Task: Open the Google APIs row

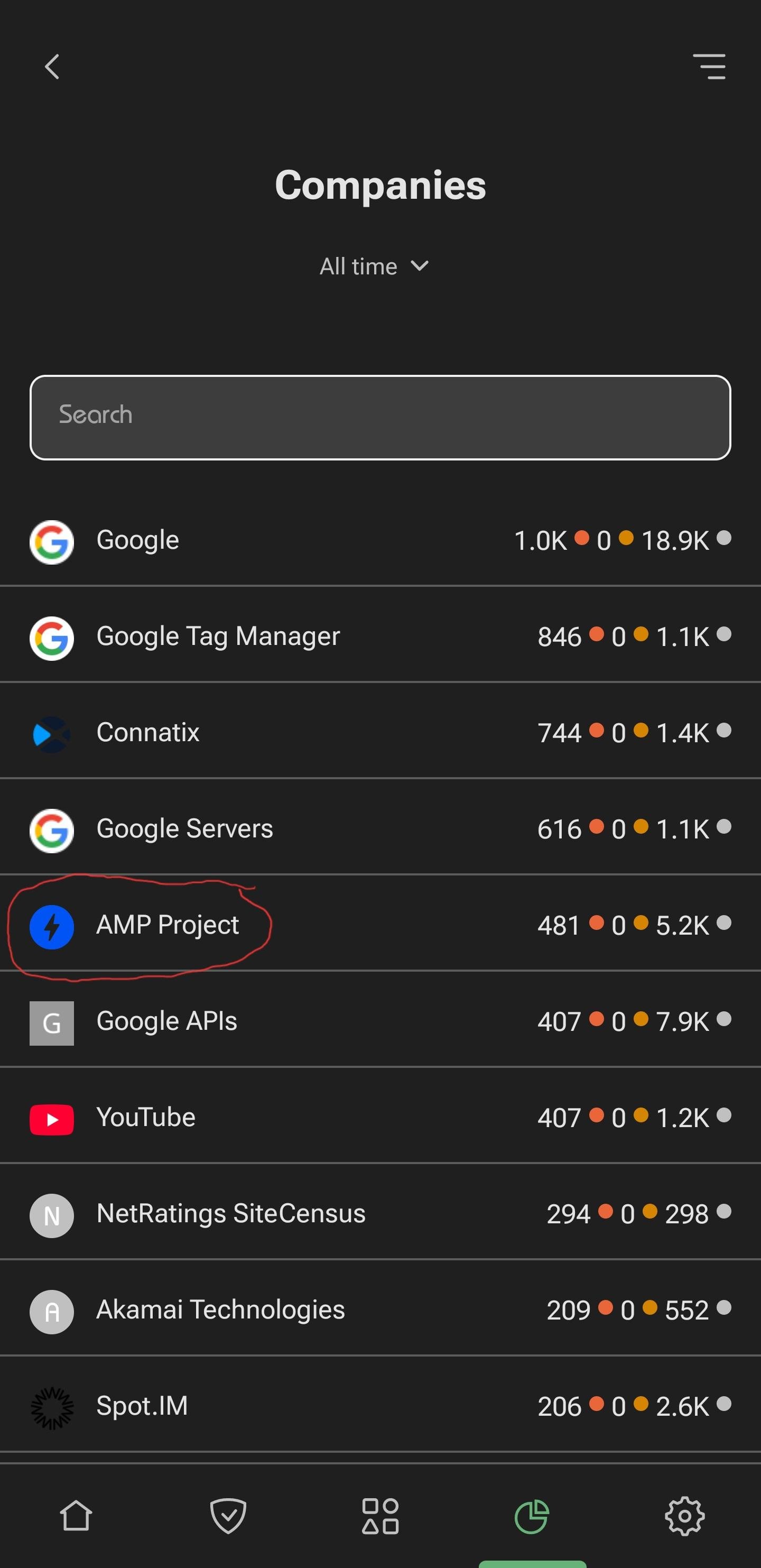Action: tap(380, 1021)
